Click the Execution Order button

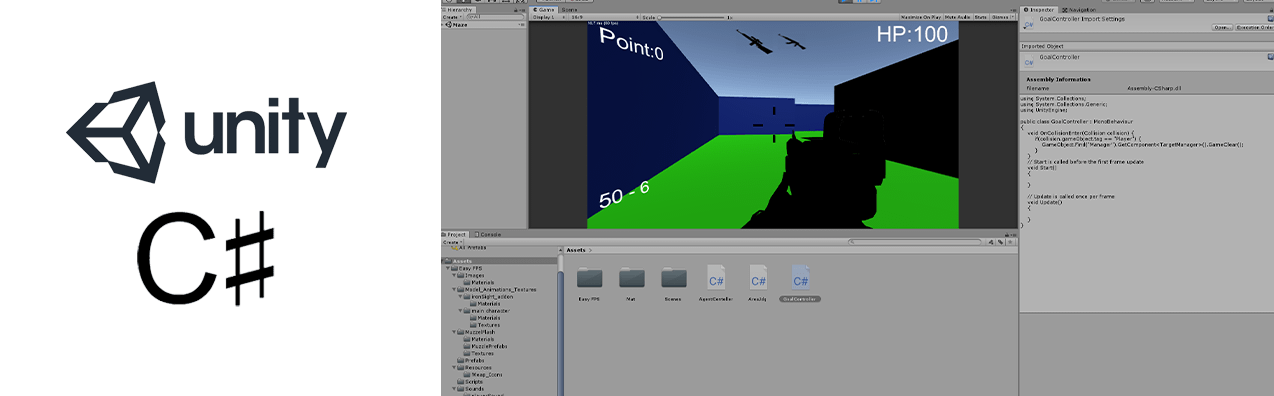pos(1254,27)
